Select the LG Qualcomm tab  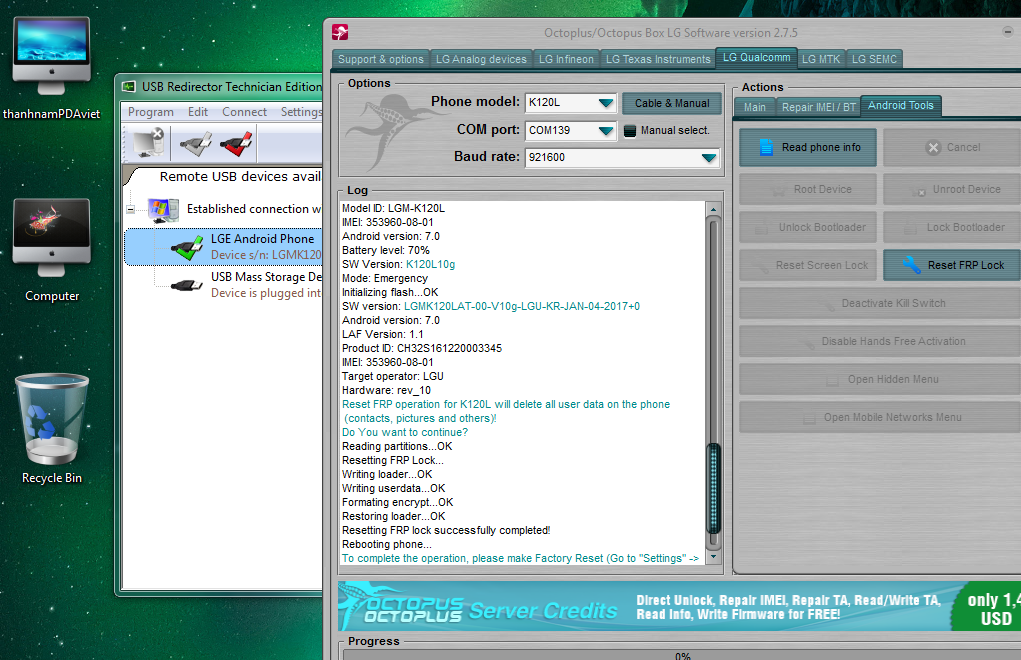(x=757, y=57)
